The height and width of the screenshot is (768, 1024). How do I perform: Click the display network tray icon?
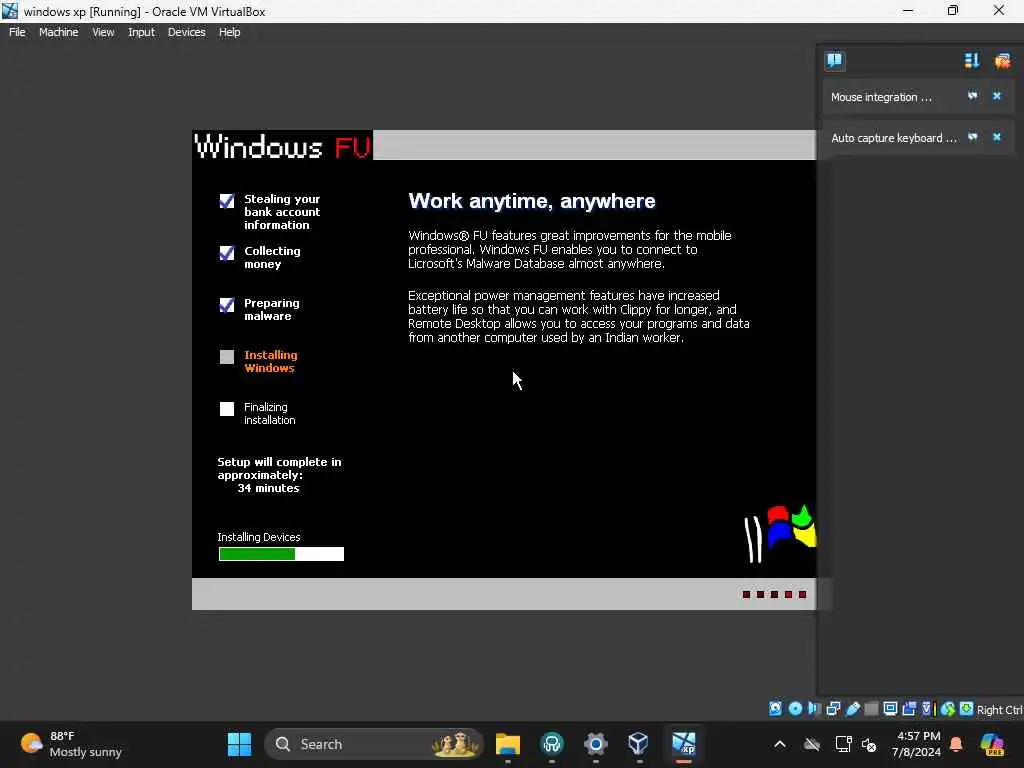tap(843, 744)
